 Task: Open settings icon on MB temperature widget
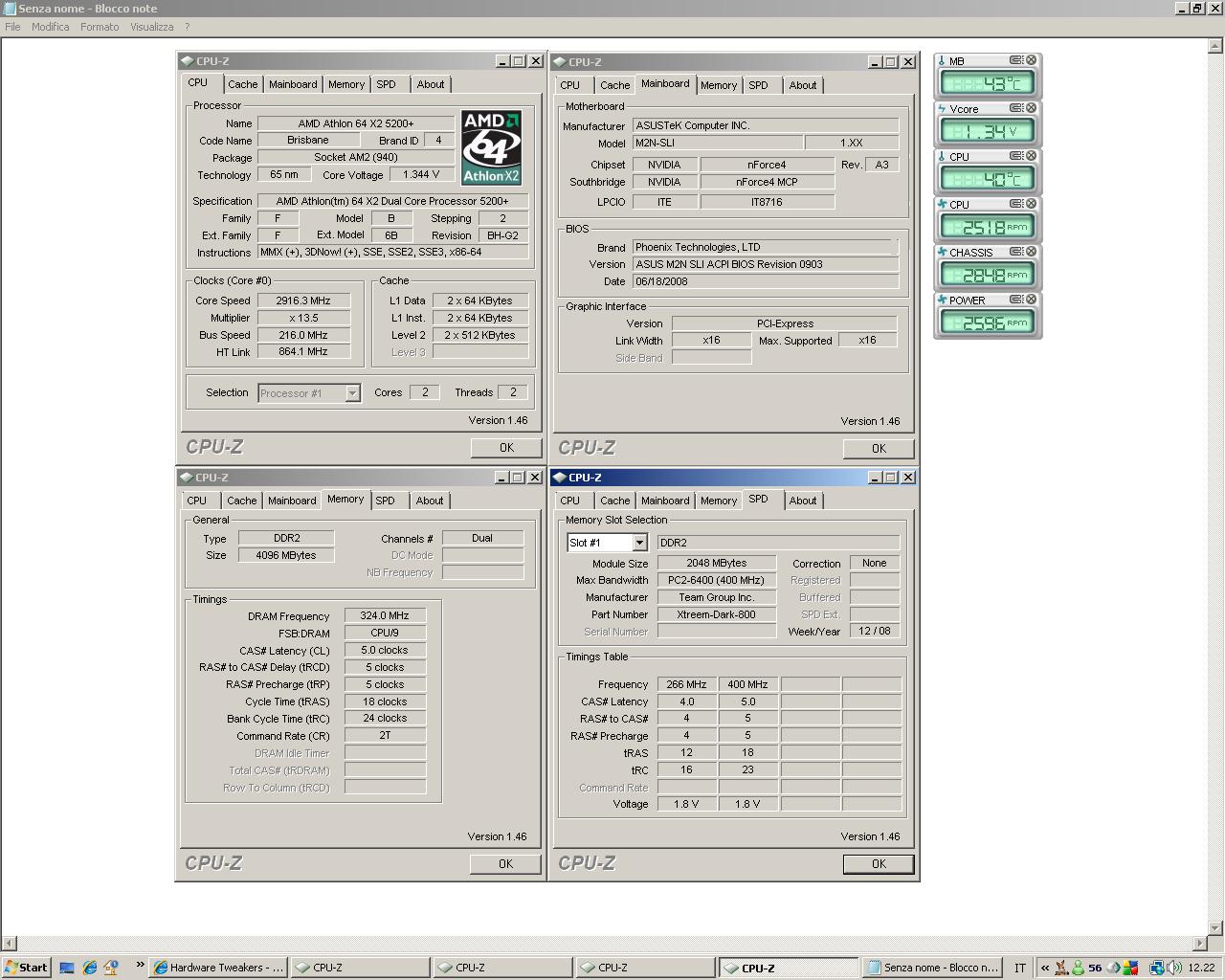pos(1016,60)
